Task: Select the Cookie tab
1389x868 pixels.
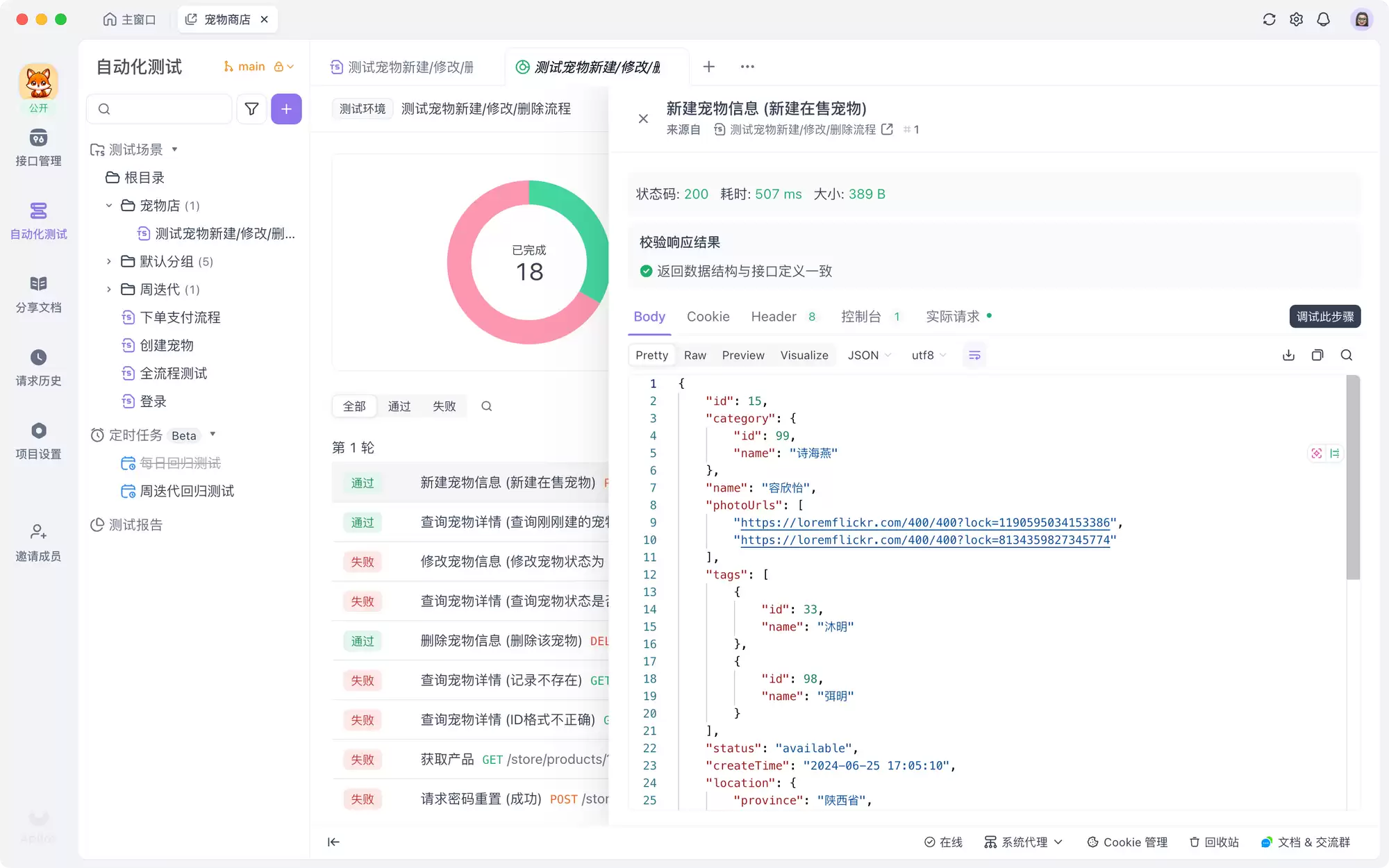Action: 708,317
